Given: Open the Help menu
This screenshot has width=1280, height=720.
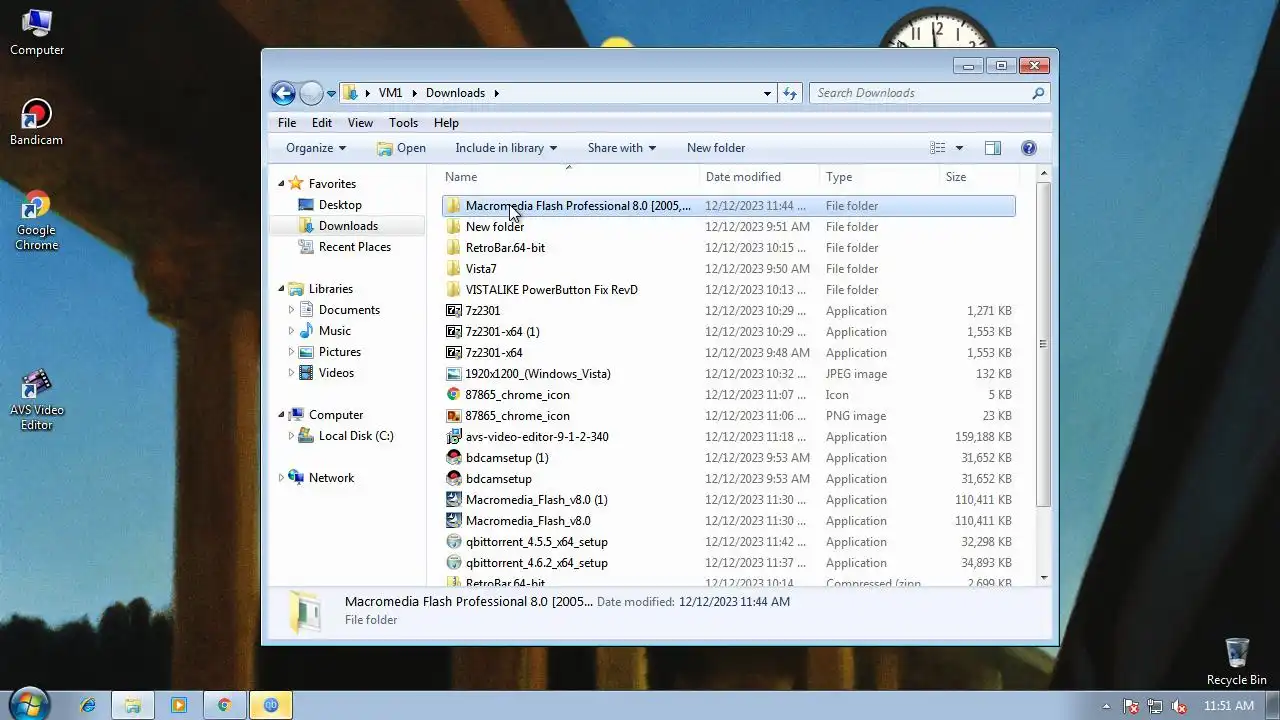Looking at the screenshot, I should [x=446, y=123].
